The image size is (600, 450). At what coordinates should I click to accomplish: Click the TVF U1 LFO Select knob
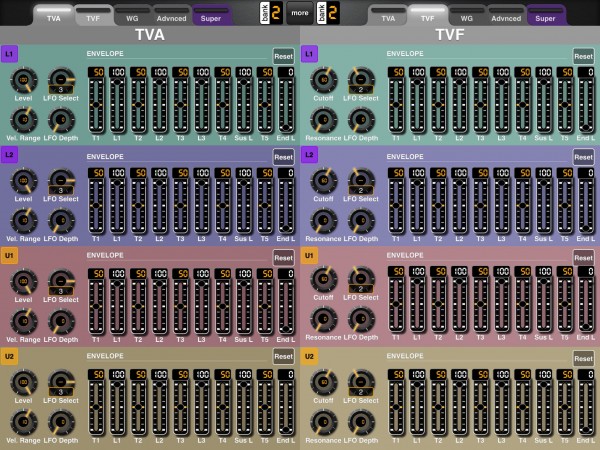[361, 279]
